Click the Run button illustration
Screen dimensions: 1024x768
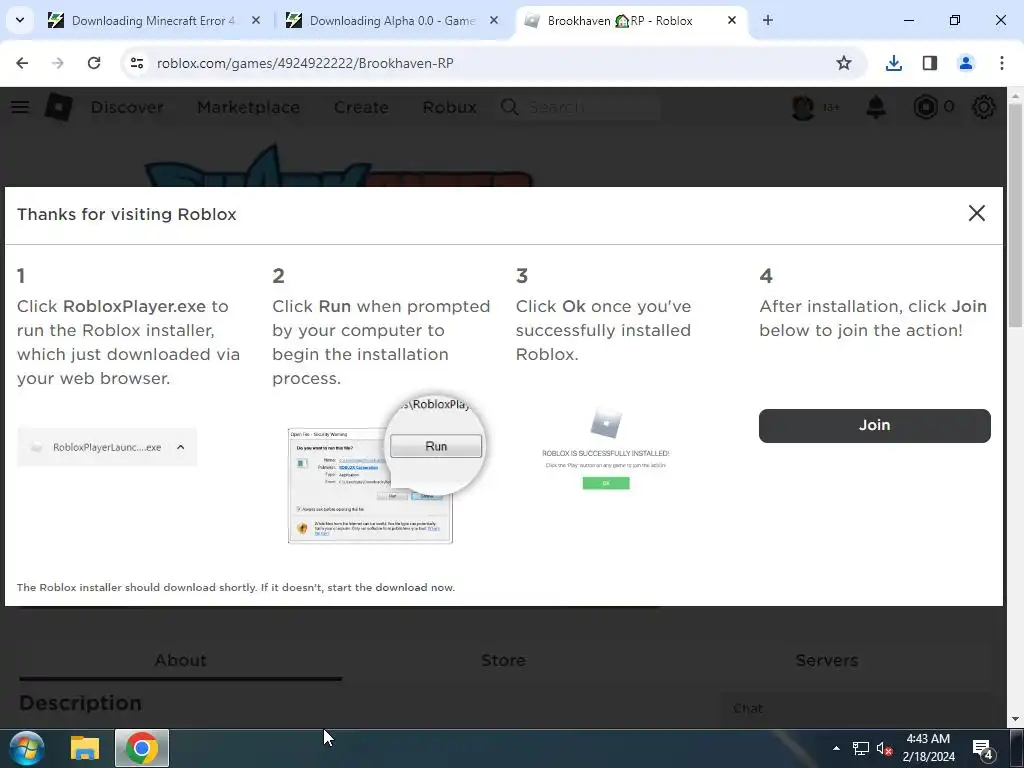(436, 446)
